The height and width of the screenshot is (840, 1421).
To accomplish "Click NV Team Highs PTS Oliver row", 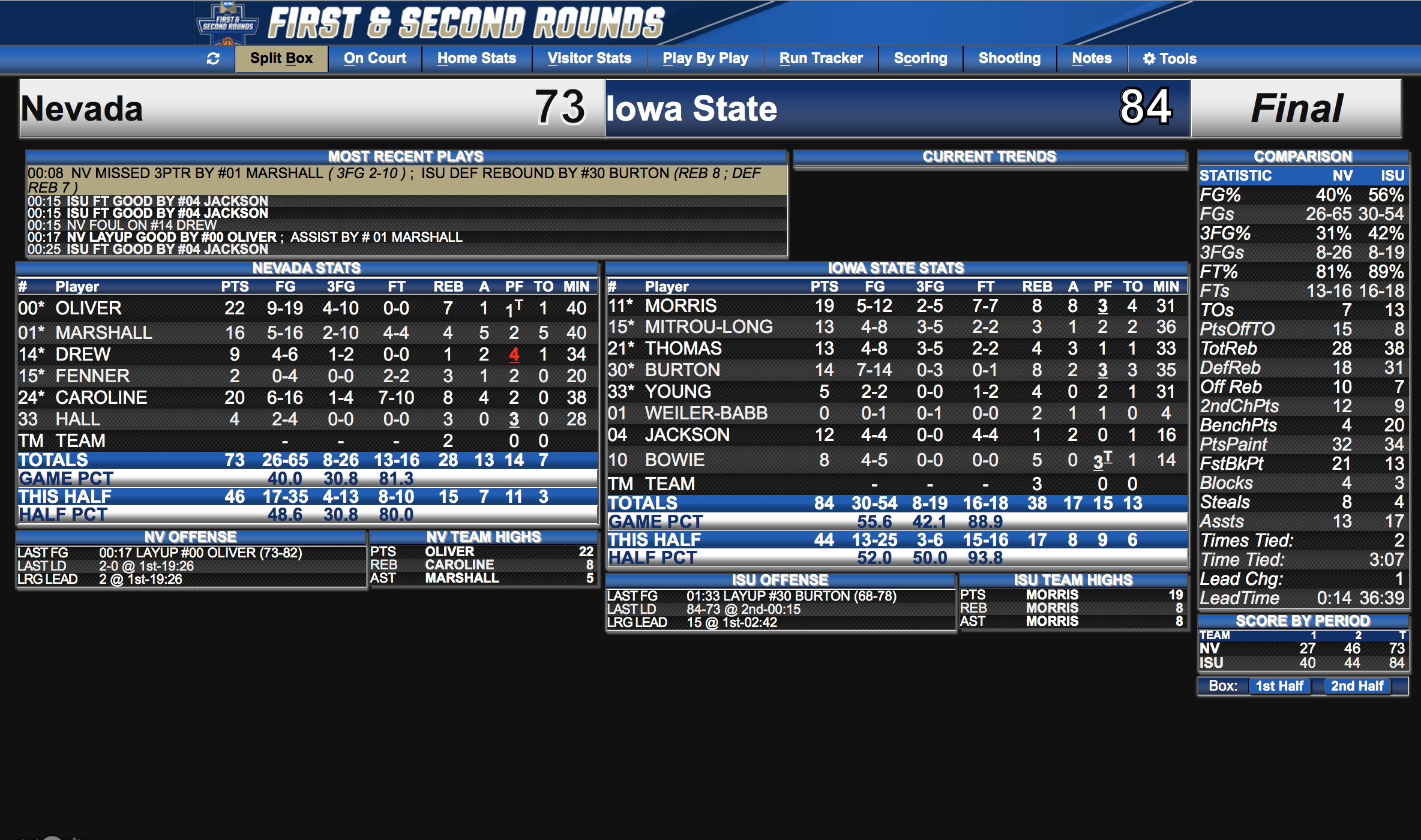I will 482,551.
